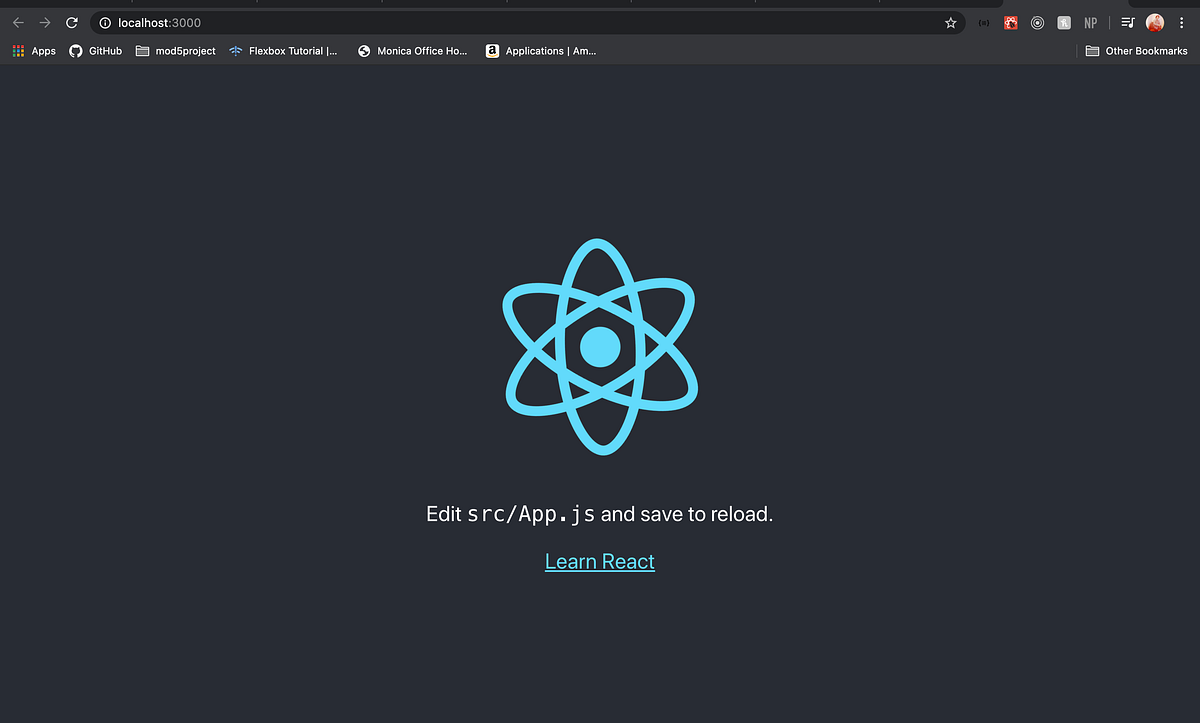Click the JSON formatter extension icon
Viewport: 1200px width, 723px height.
(983, 22)
